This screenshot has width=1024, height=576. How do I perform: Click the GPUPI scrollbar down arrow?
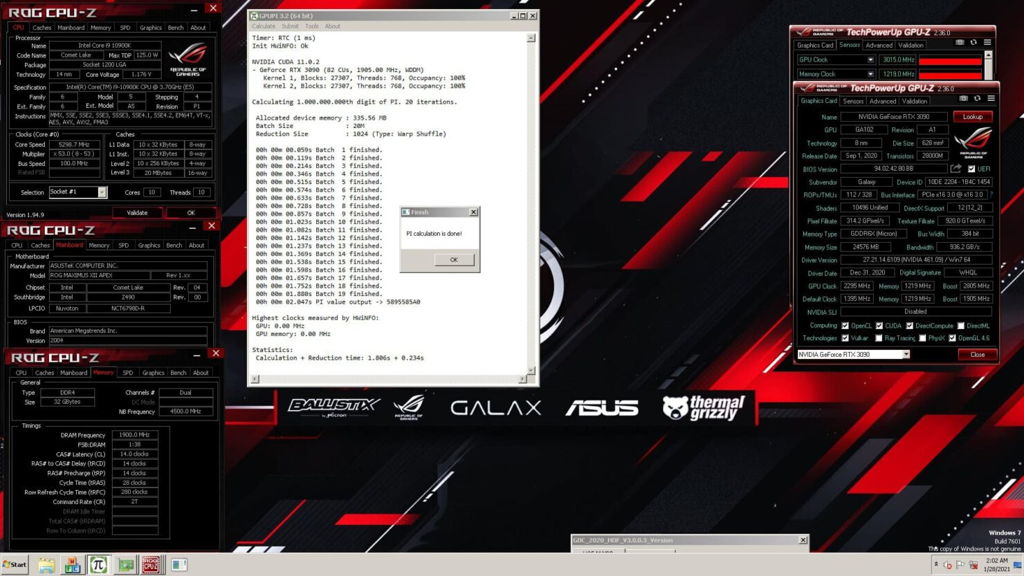[531, 370]
